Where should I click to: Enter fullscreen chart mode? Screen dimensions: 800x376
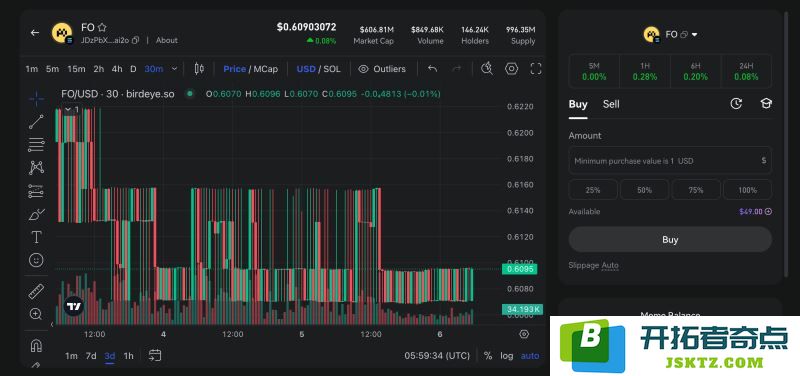click(x=536, y=69)
